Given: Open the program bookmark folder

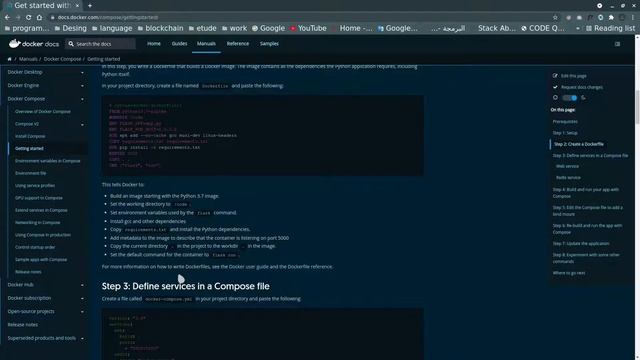Looking at the screenshot, I should tap(27, 28).
